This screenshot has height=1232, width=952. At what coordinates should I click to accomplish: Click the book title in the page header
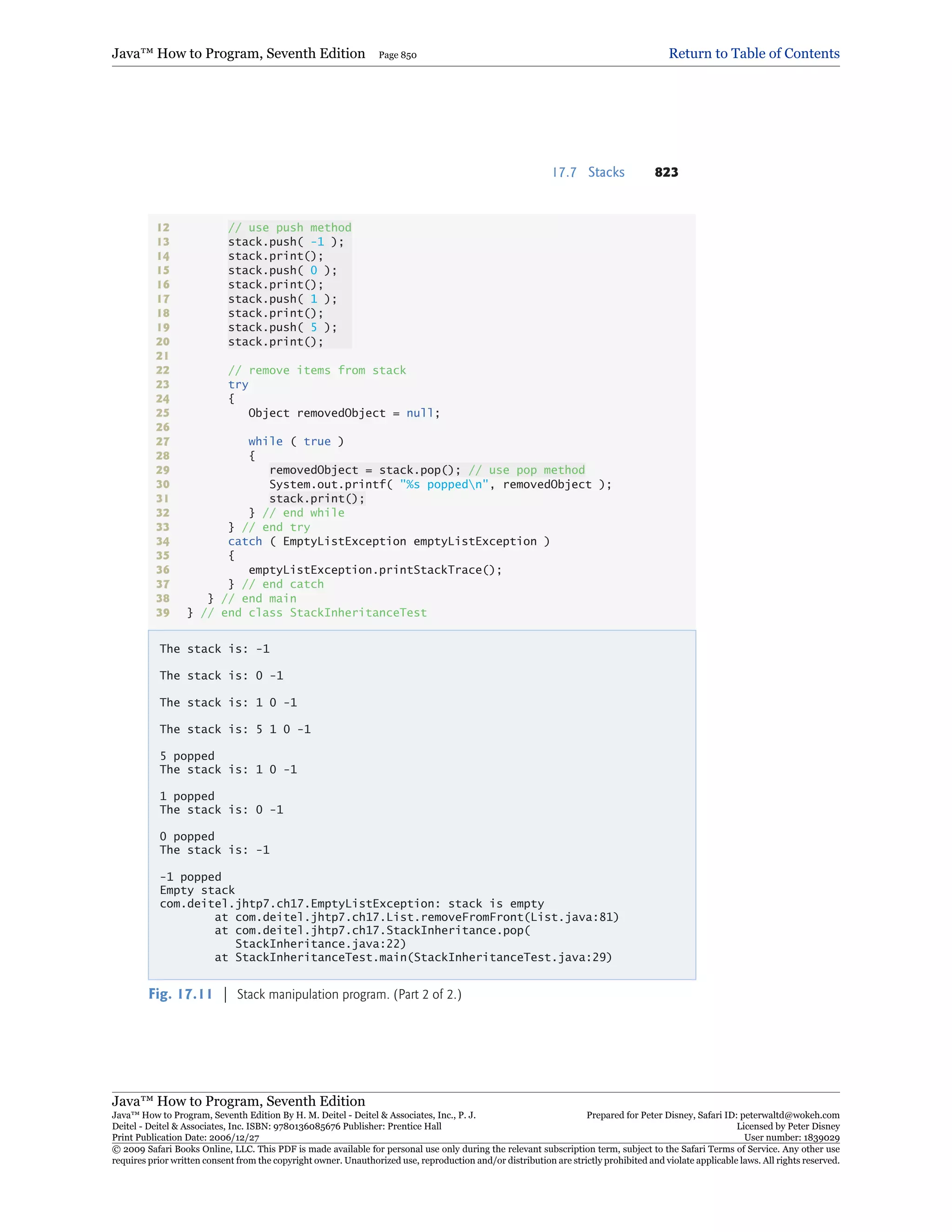click(x=238, y=53)
